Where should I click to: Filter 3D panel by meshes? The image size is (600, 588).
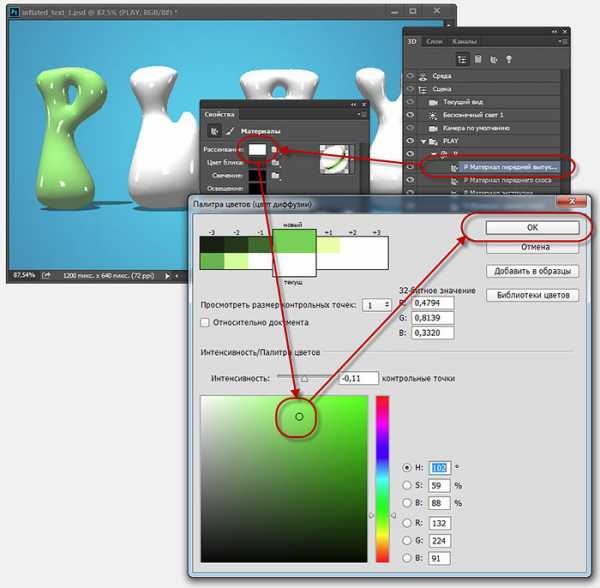[478, 59]
